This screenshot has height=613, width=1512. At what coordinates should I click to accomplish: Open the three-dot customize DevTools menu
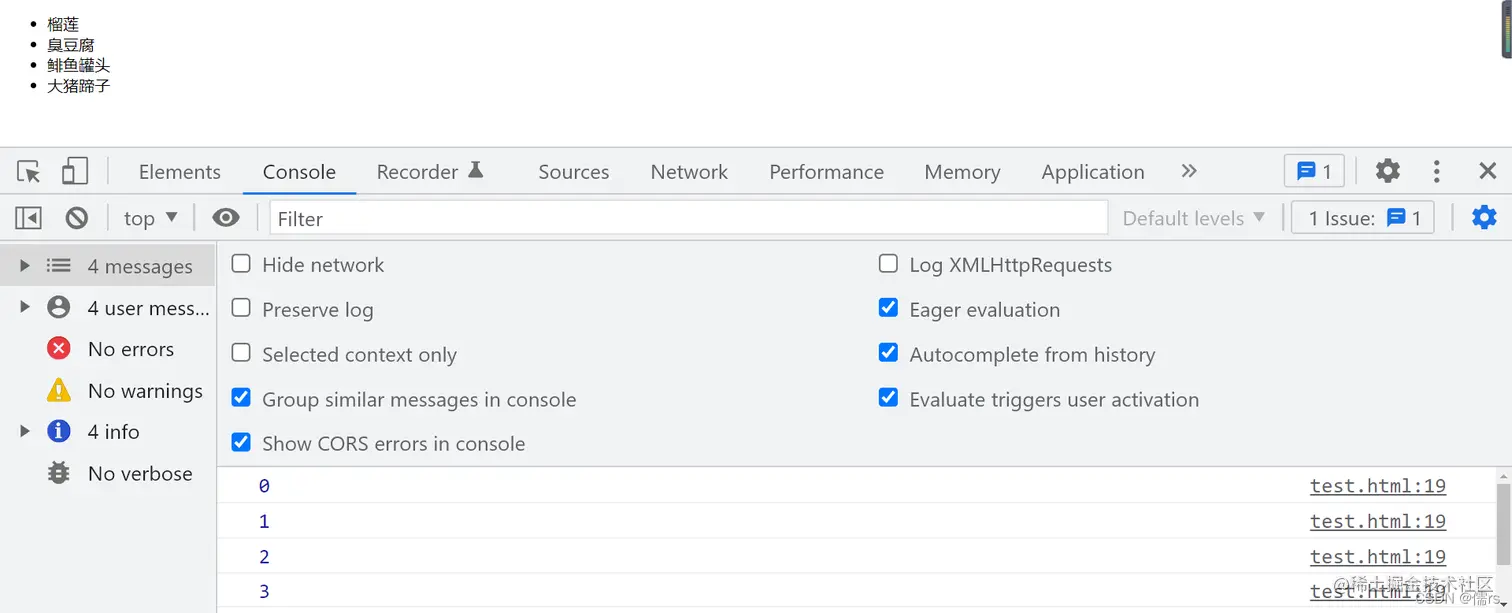click(1436, 171)
